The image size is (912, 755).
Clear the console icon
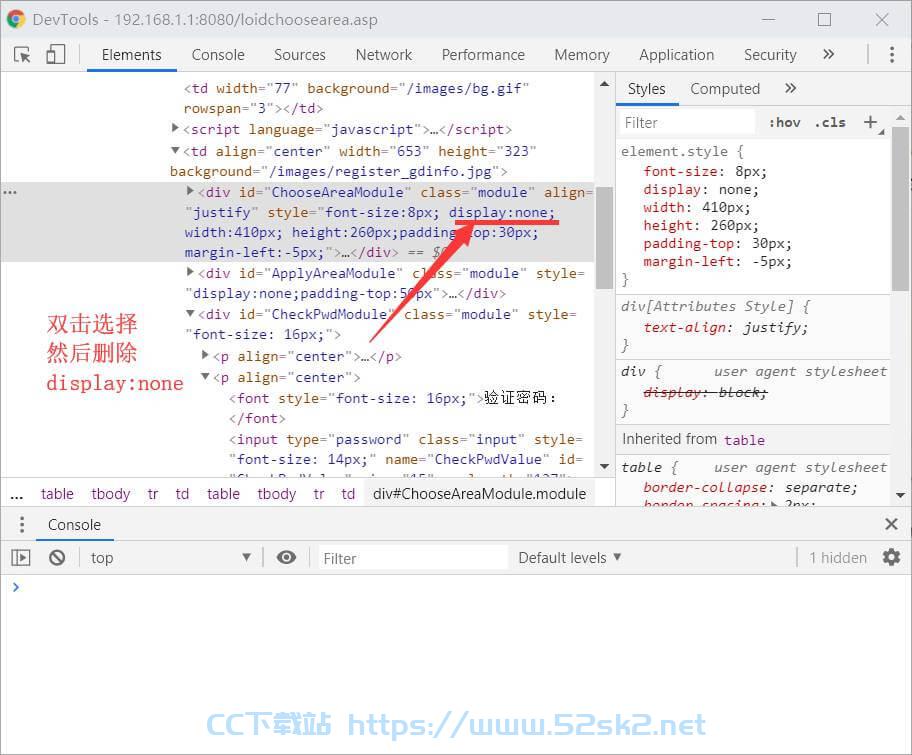(57, 558)
